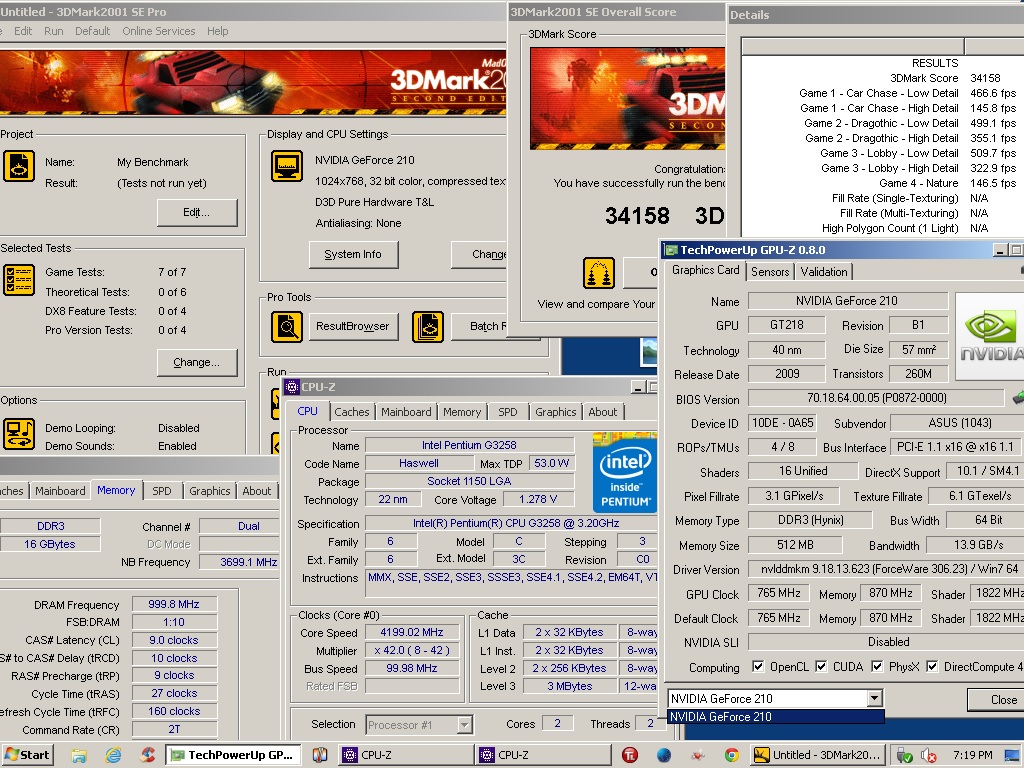
Task: Click the 3DMark Score value 34158 in Details
Action: [x=985, y=78]
